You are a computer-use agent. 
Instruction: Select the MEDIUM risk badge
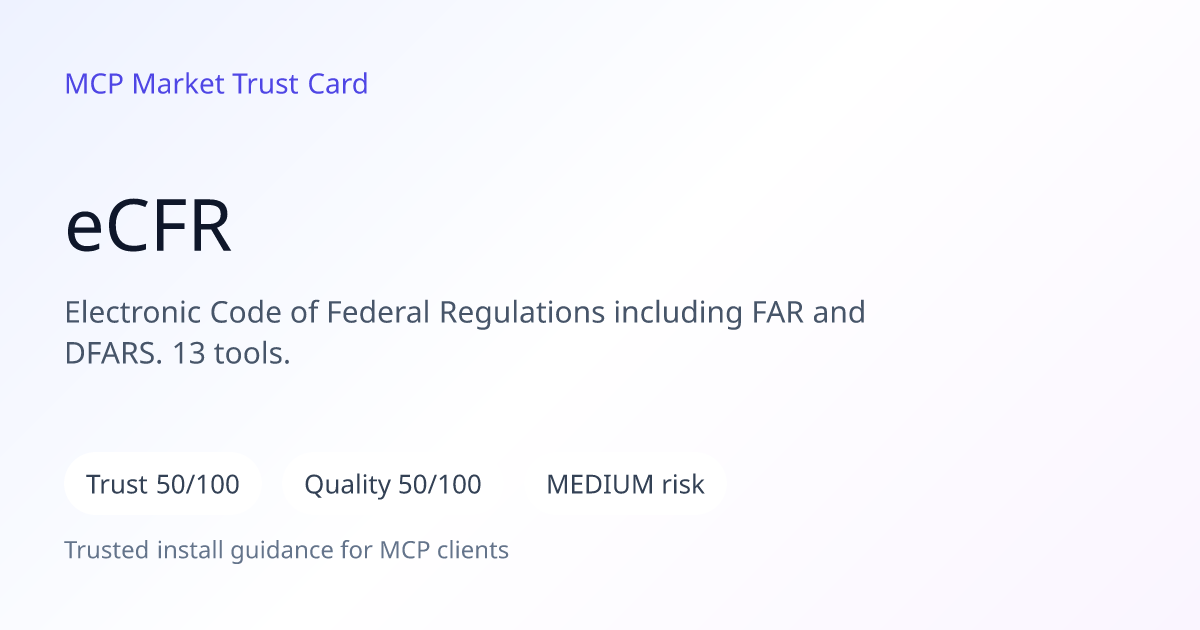[625, 485]
